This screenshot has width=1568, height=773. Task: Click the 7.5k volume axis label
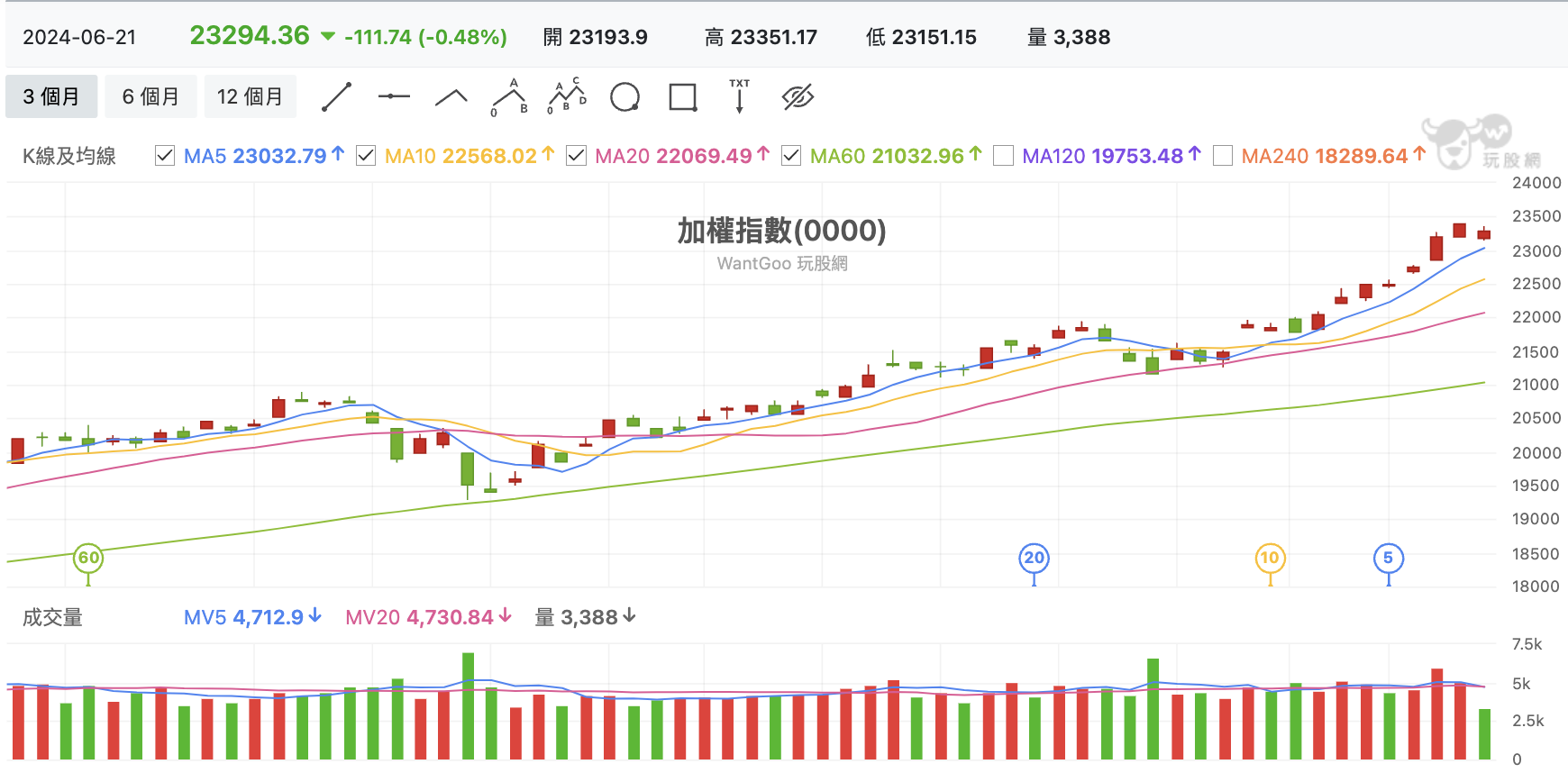tap(1527, 644)
